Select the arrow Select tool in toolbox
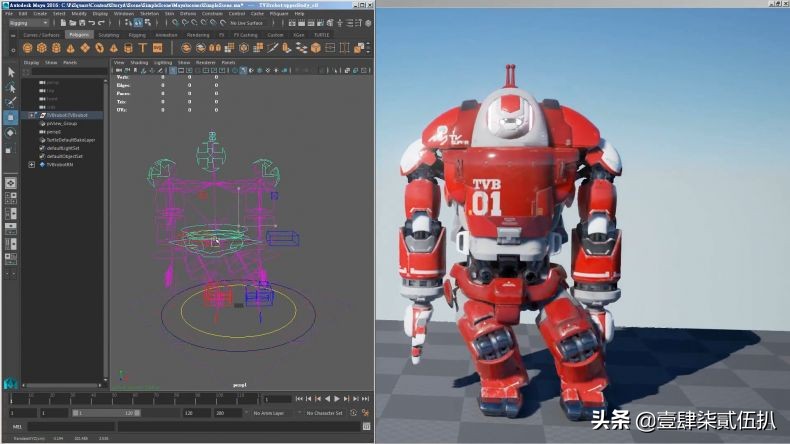The width and height of the screenshot is (790, 444). (x=10, y=72)
